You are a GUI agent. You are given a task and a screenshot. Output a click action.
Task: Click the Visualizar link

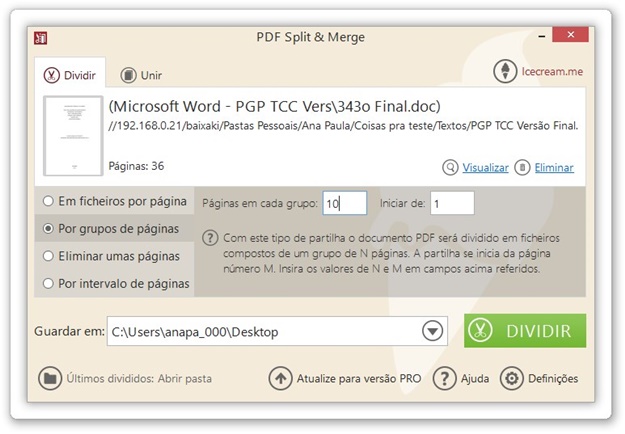tap(485, 168)
